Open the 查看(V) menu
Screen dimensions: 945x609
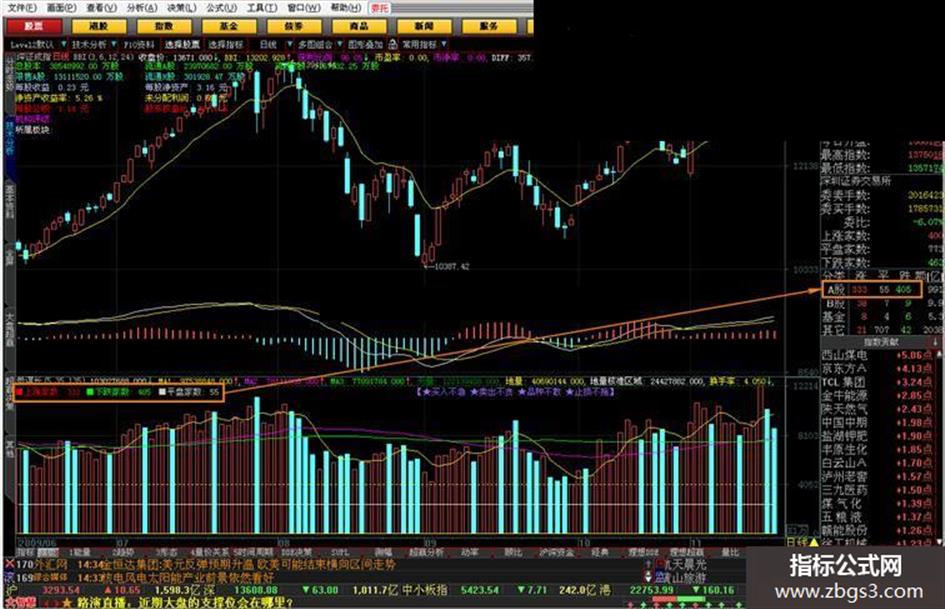coord(102,8)
